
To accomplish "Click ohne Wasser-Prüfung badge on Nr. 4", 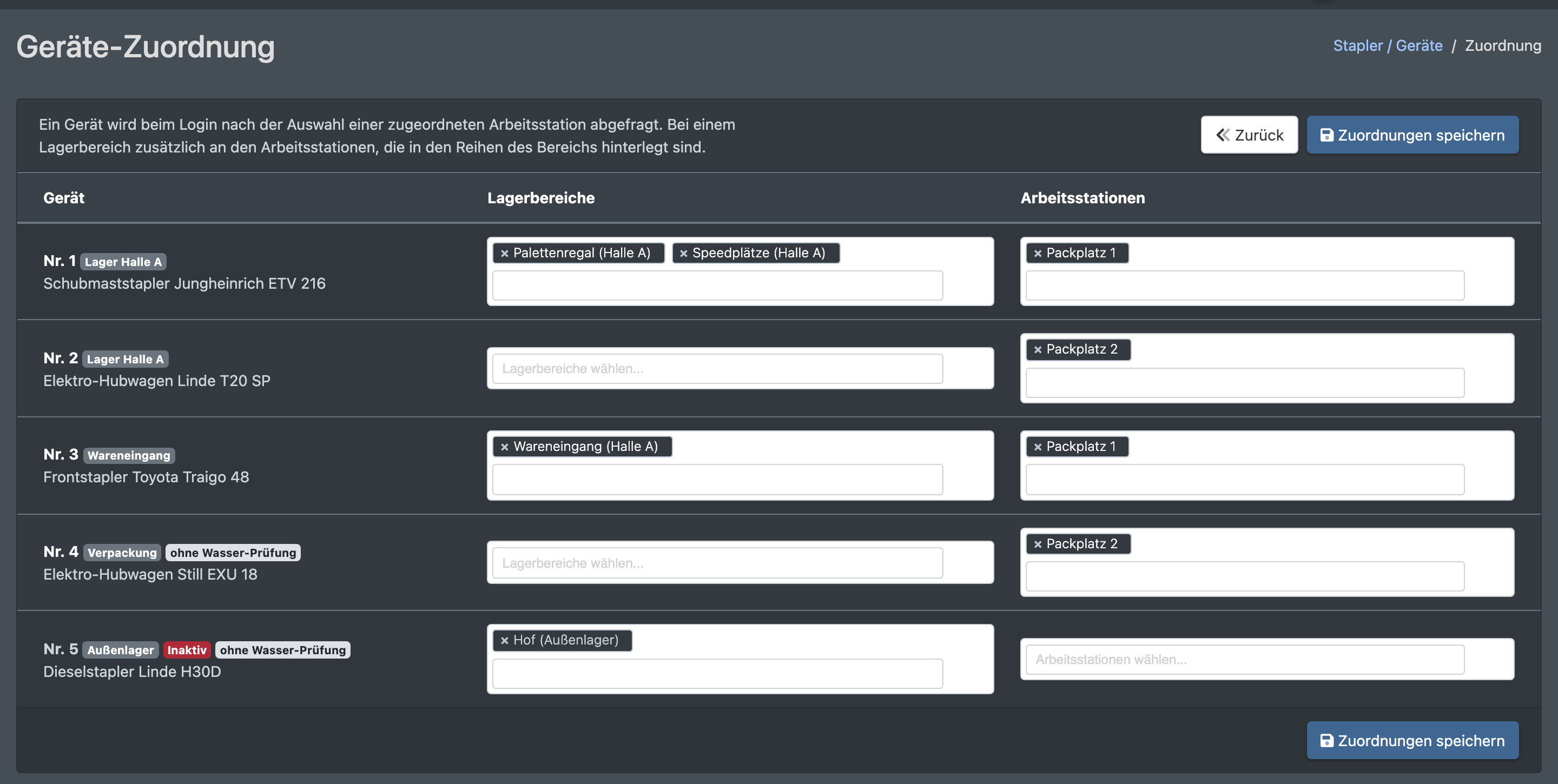I will click(233, 553).
